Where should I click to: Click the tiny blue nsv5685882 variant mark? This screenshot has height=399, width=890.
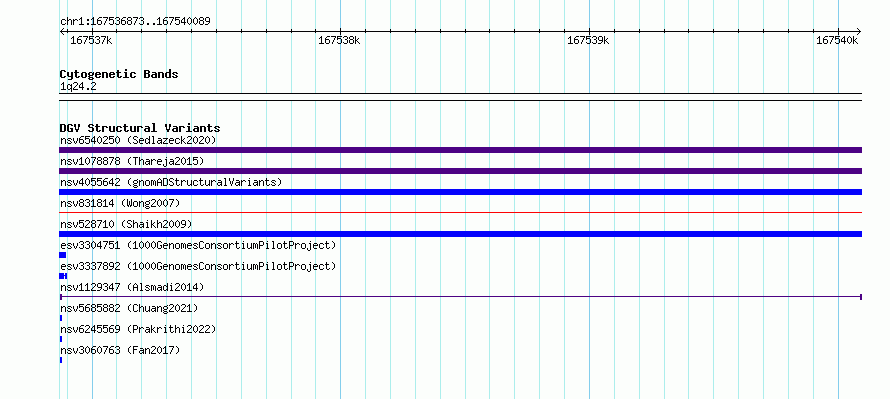tap(61, 318)
